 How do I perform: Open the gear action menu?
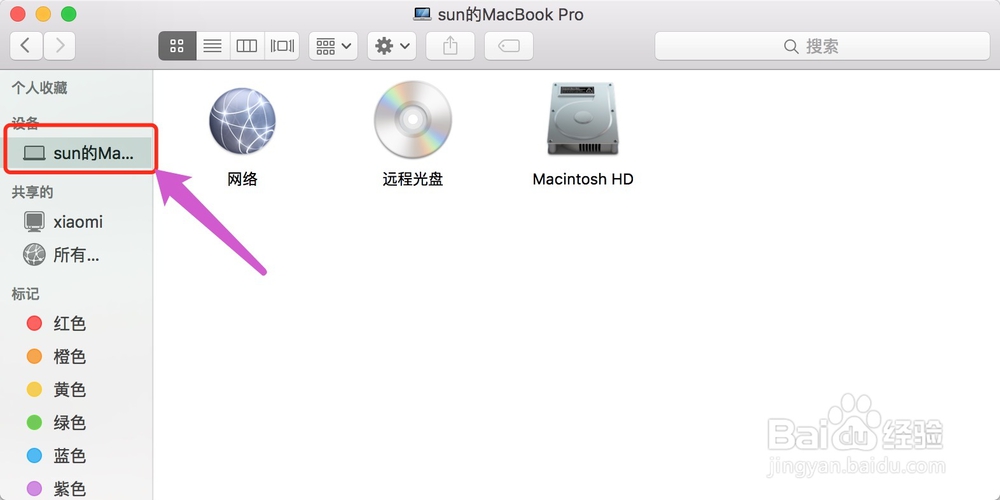(x=392, y=46)
